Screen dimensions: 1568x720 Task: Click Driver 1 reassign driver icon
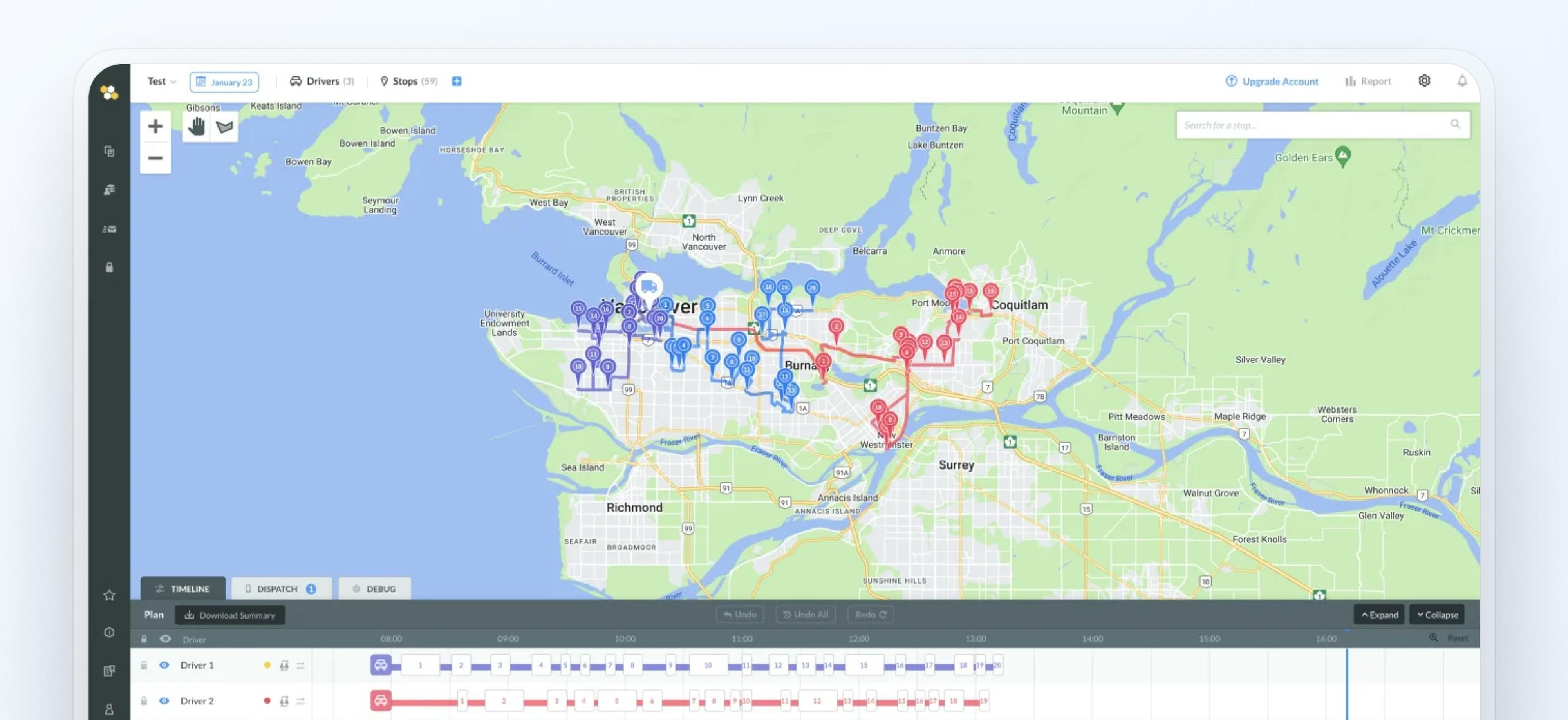coord(284,666)
